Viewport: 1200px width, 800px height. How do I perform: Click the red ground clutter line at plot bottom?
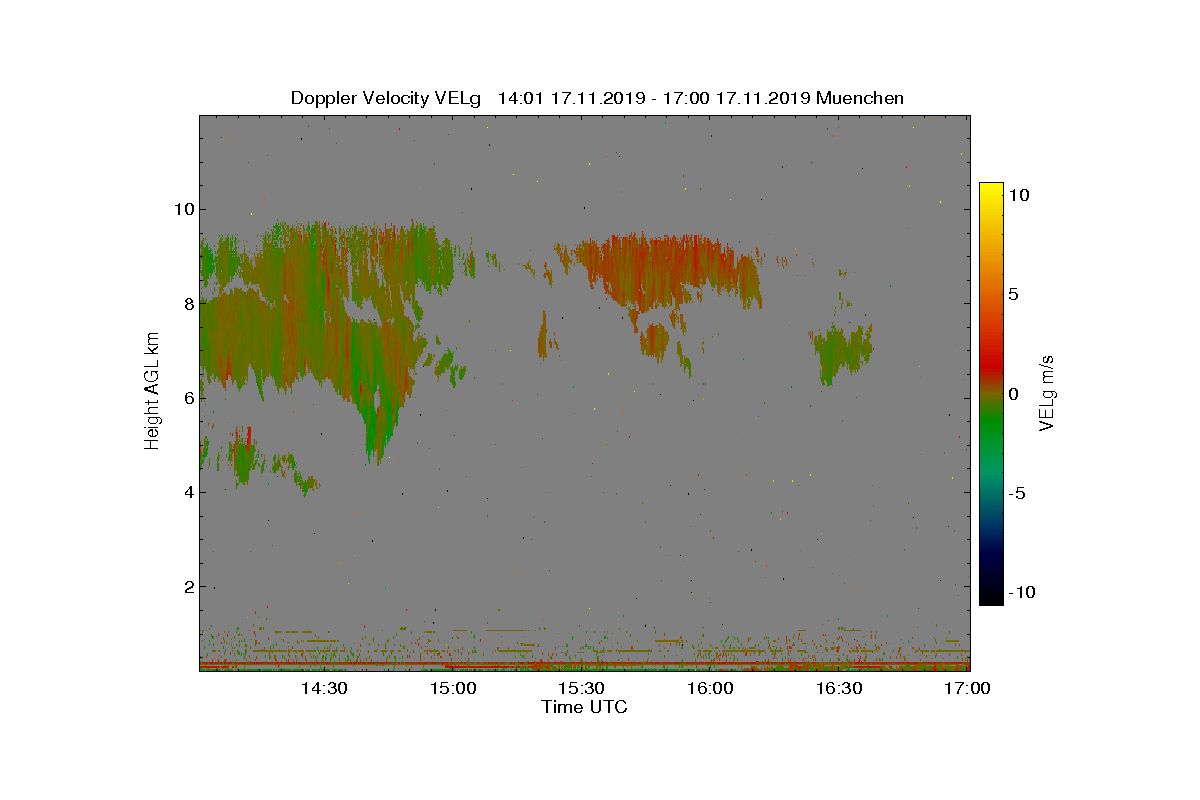[584, 663]
